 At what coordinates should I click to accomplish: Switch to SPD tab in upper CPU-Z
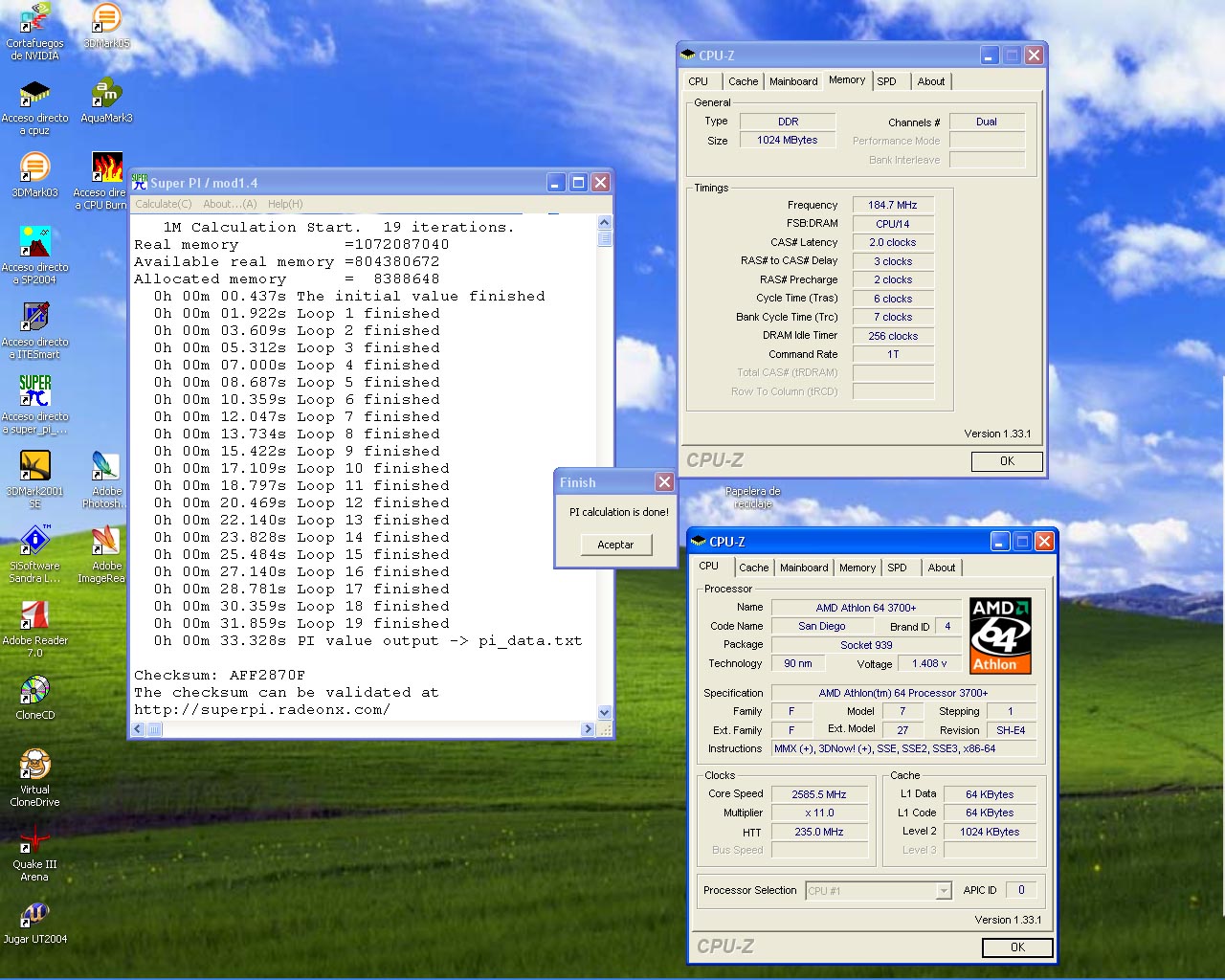pos(887,81)
